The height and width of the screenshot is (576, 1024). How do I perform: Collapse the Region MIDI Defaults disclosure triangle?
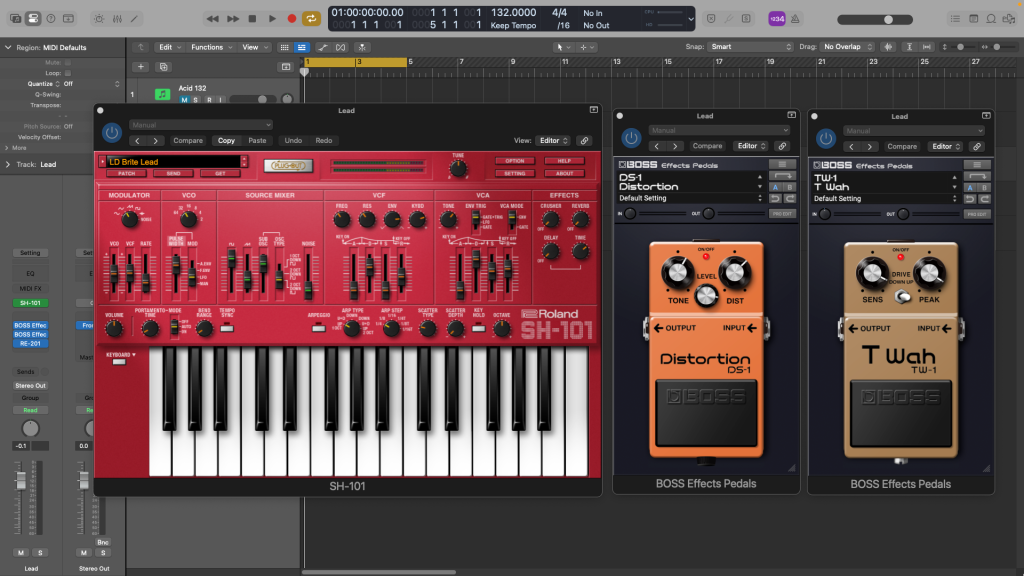point(8,47)
